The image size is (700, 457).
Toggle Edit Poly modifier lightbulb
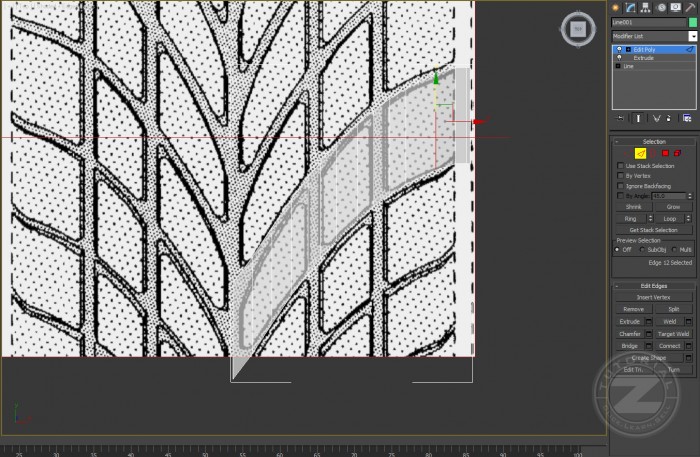(x=619, y=50)
